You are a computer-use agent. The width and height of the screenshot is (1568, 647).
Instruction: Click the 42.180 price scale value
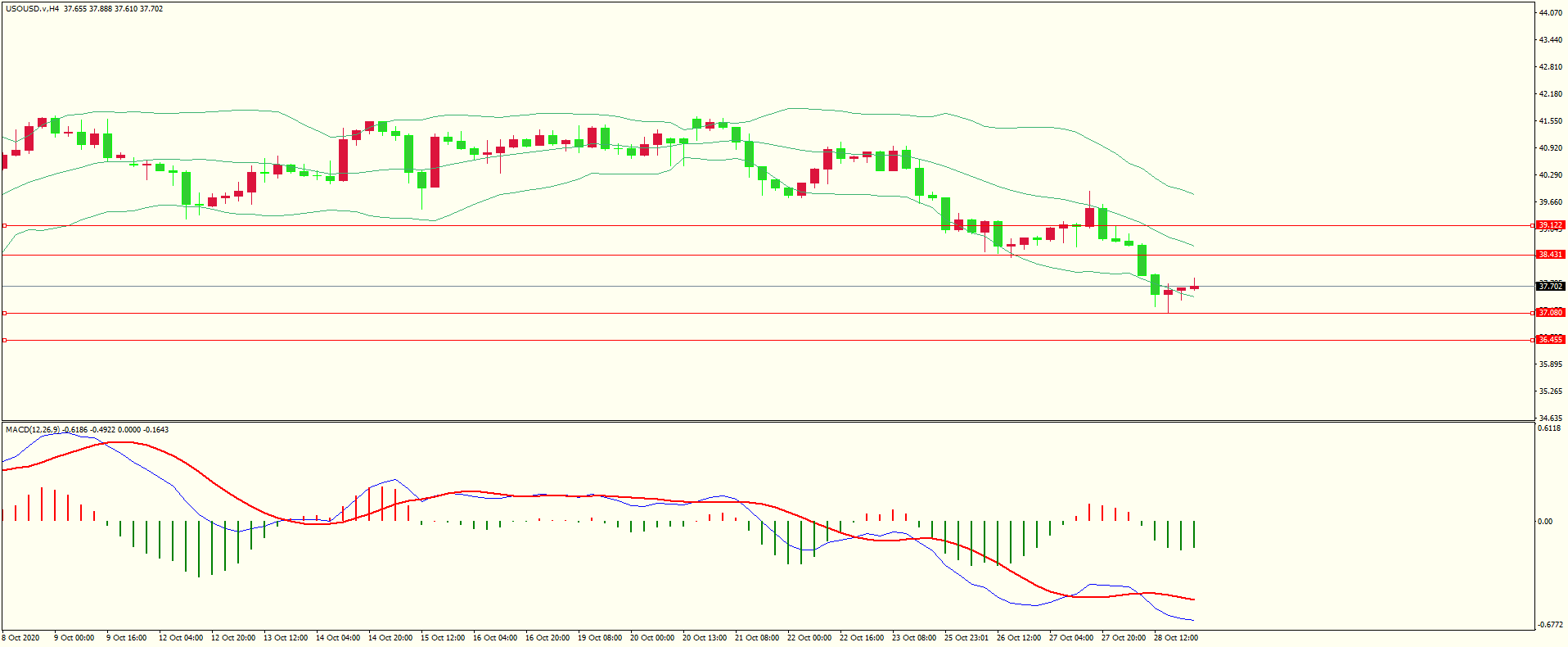(1551, 94)
